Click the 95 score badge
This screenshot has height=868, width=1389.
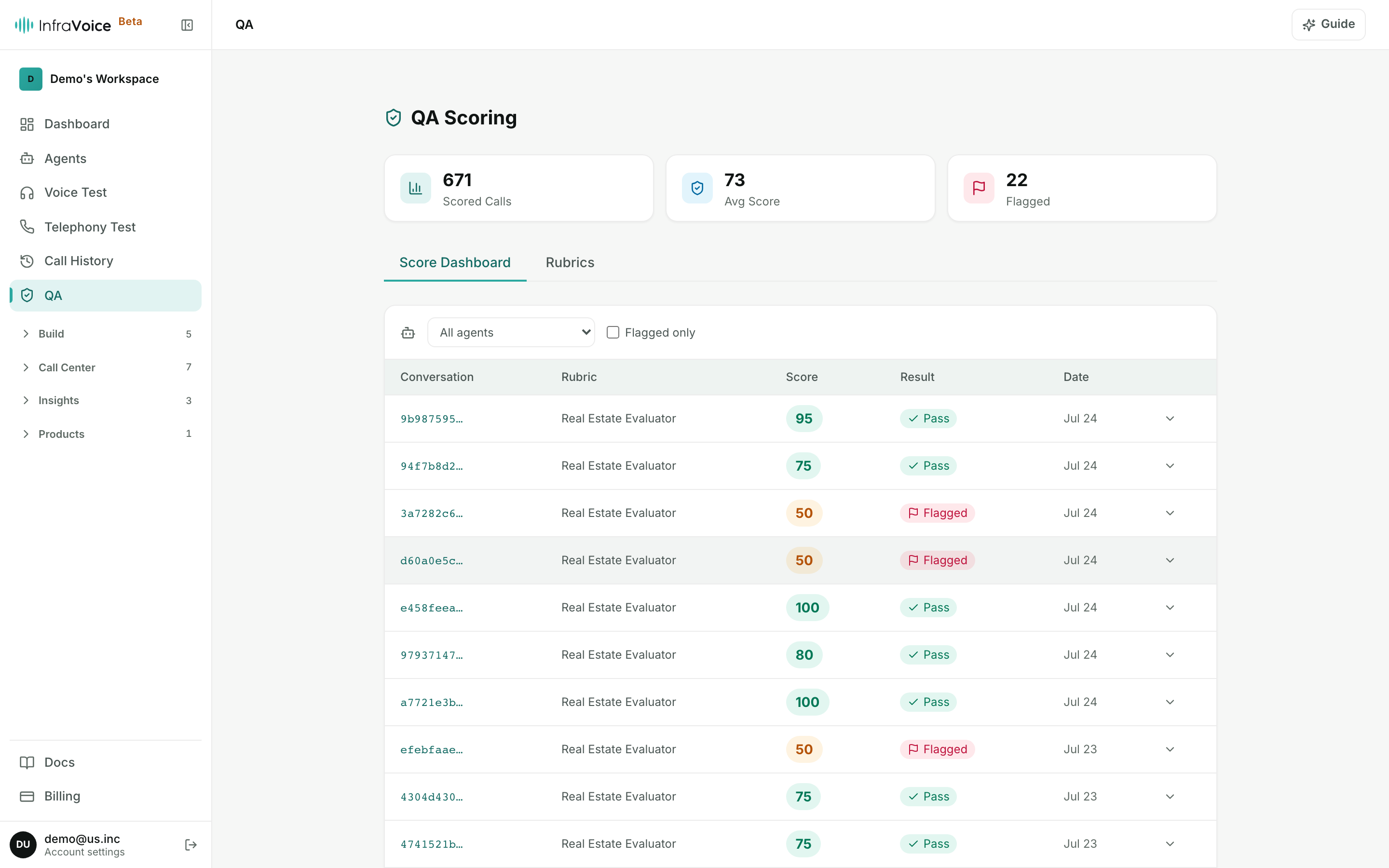pyautogui.click(x=803, y=419)
